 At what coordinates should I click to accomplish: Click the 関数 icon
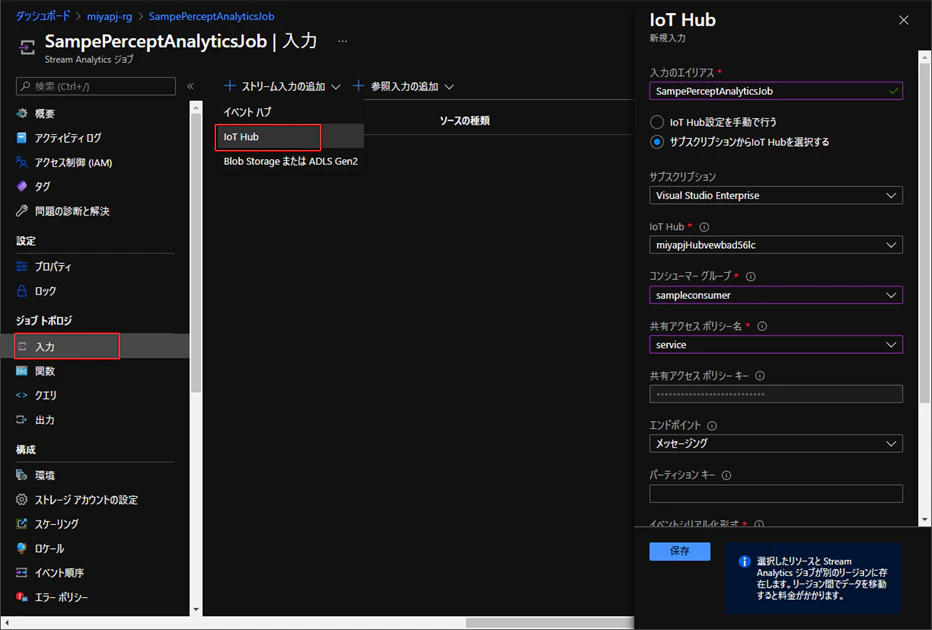tap(22, 371)
